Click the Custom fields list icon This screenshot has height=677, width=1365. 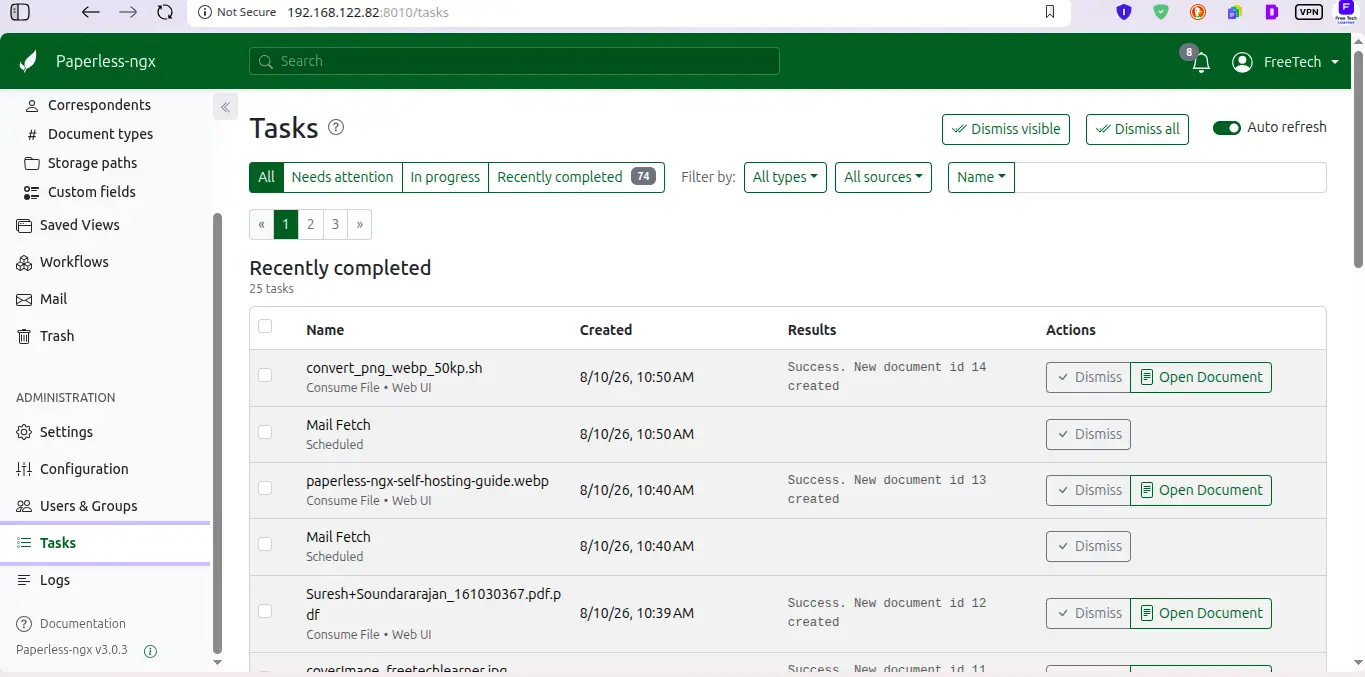coord(30,192)
